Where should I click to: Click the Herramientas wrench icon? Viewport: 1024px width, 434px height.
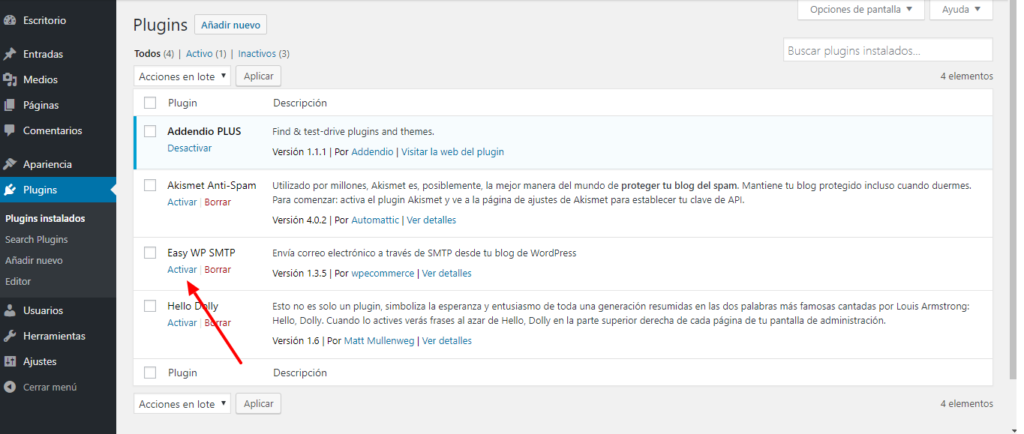click(x=9, y=336)
